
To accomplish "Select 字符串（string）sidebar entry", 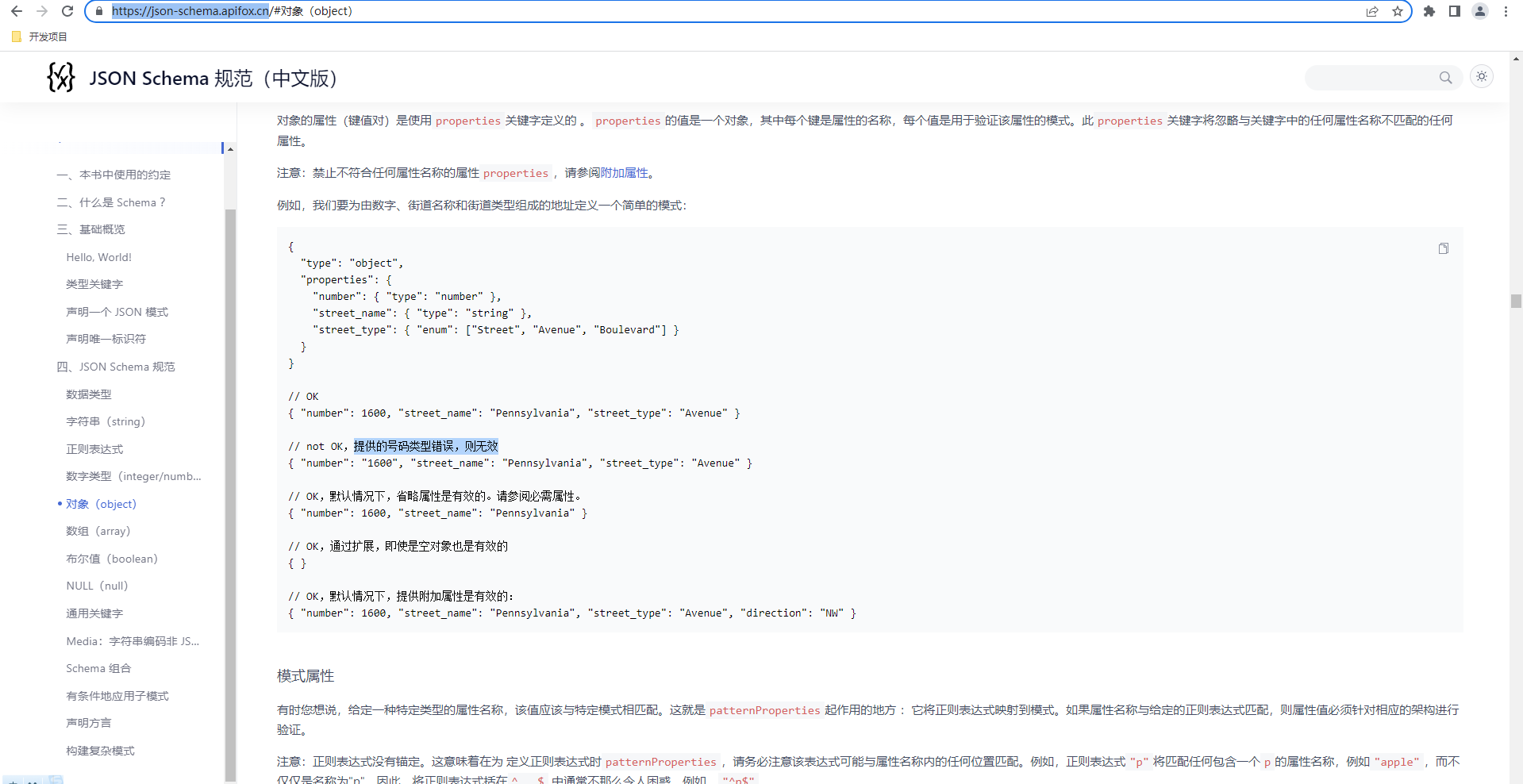I will click(x=106, y=421).
